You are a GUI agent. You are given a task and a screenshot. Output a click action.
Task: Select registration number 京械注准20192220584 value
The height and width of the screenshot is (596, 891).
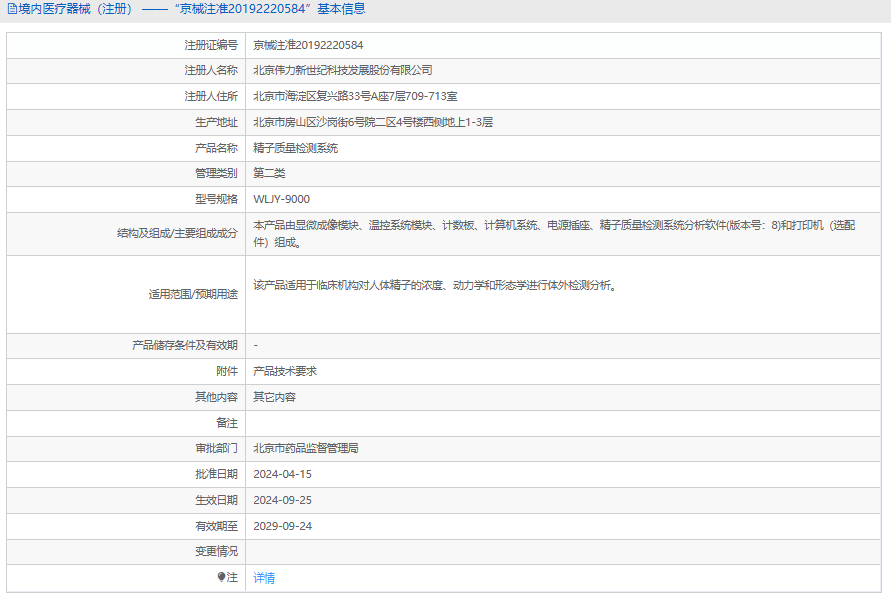pyautogui.click(x=308, y=45)
